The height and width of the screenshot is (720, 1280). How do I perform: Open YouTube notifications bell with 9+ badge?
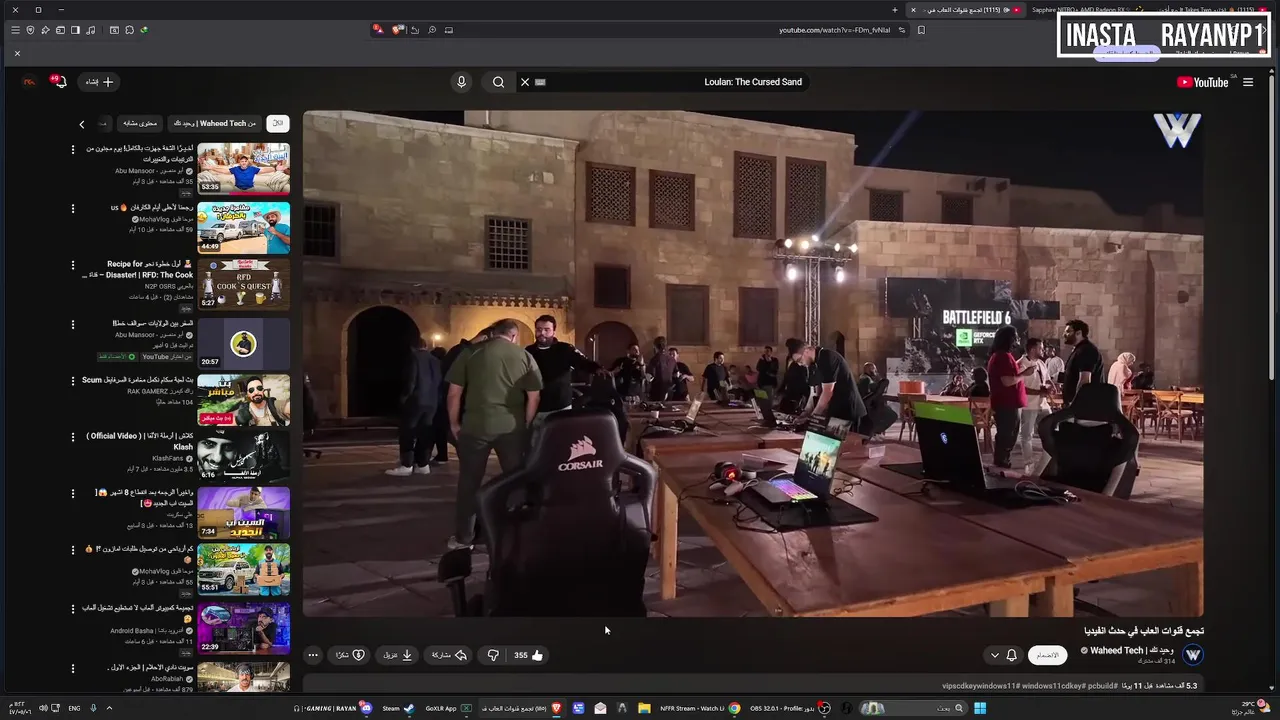(58, 81)
